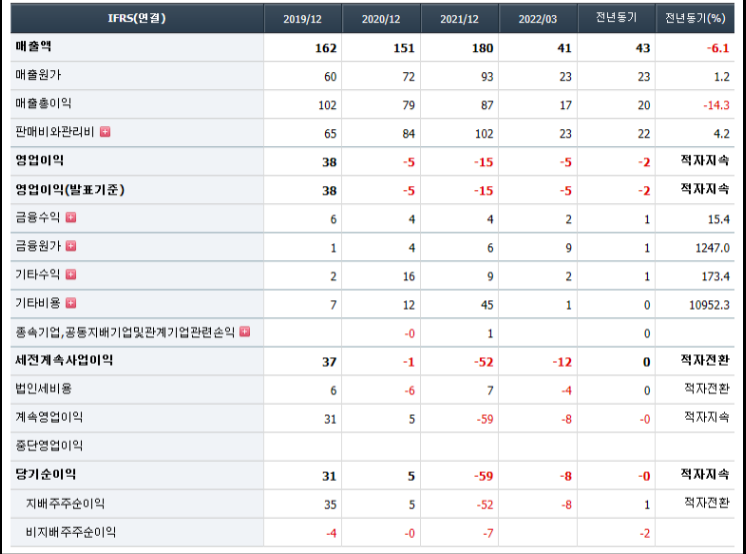The width and height of the screenshot is (746, 554).
Task: Expand the 기타비용 row plus icon
Action: coord(71,303)
